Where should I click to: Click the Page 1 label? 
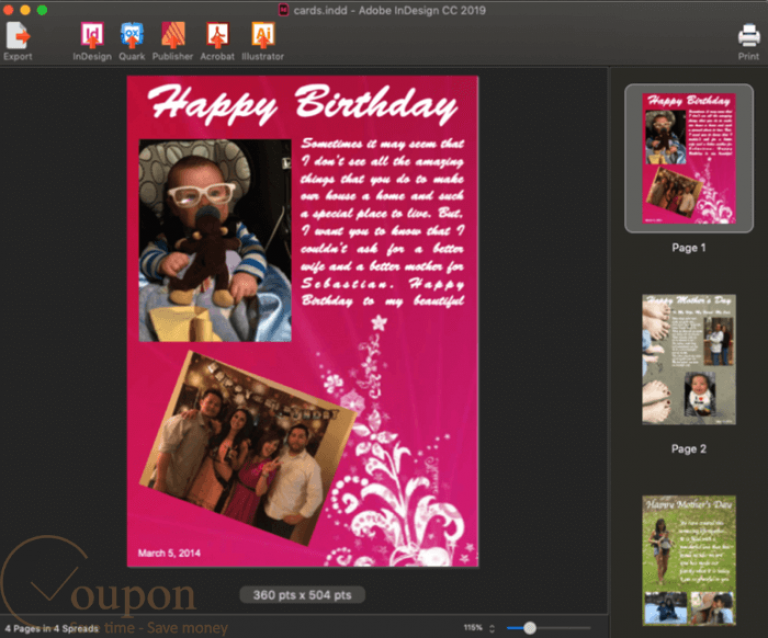(689, 248)
